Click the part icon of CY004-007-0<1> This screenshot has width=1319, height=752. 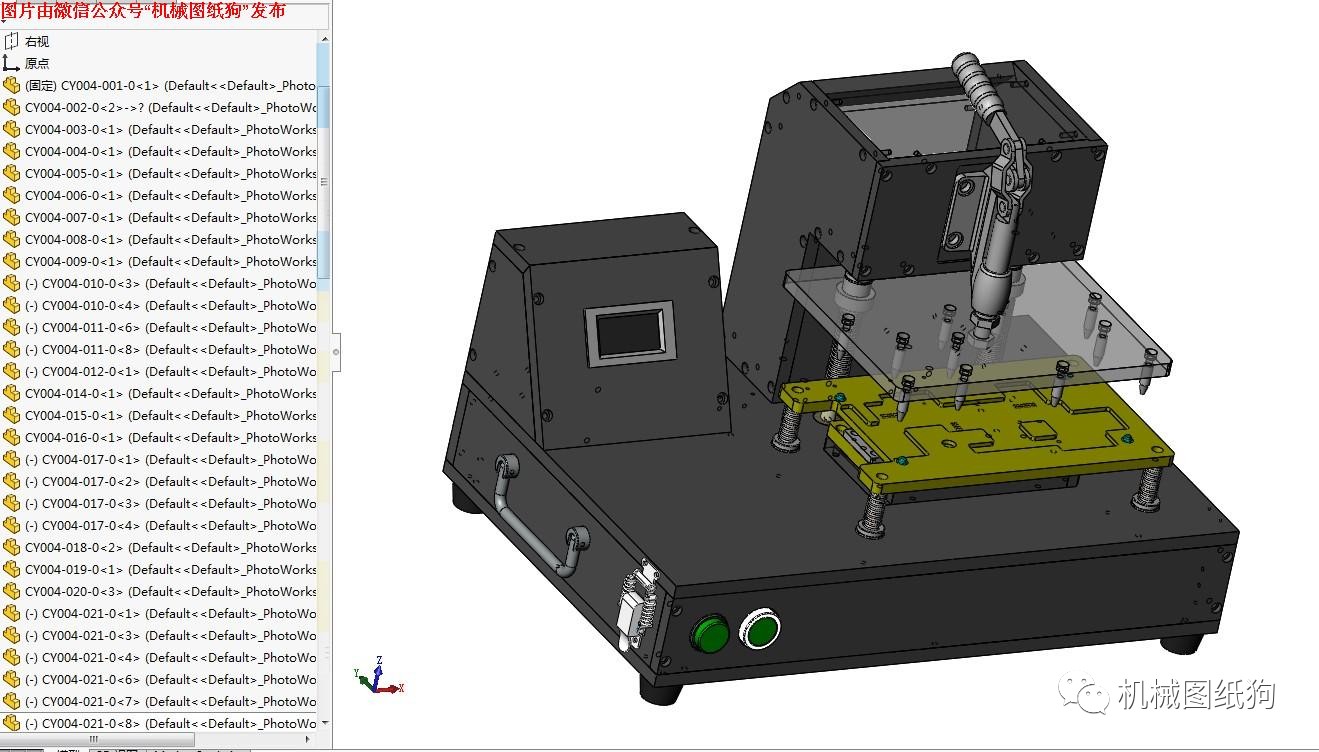click(x=11, y=217)
